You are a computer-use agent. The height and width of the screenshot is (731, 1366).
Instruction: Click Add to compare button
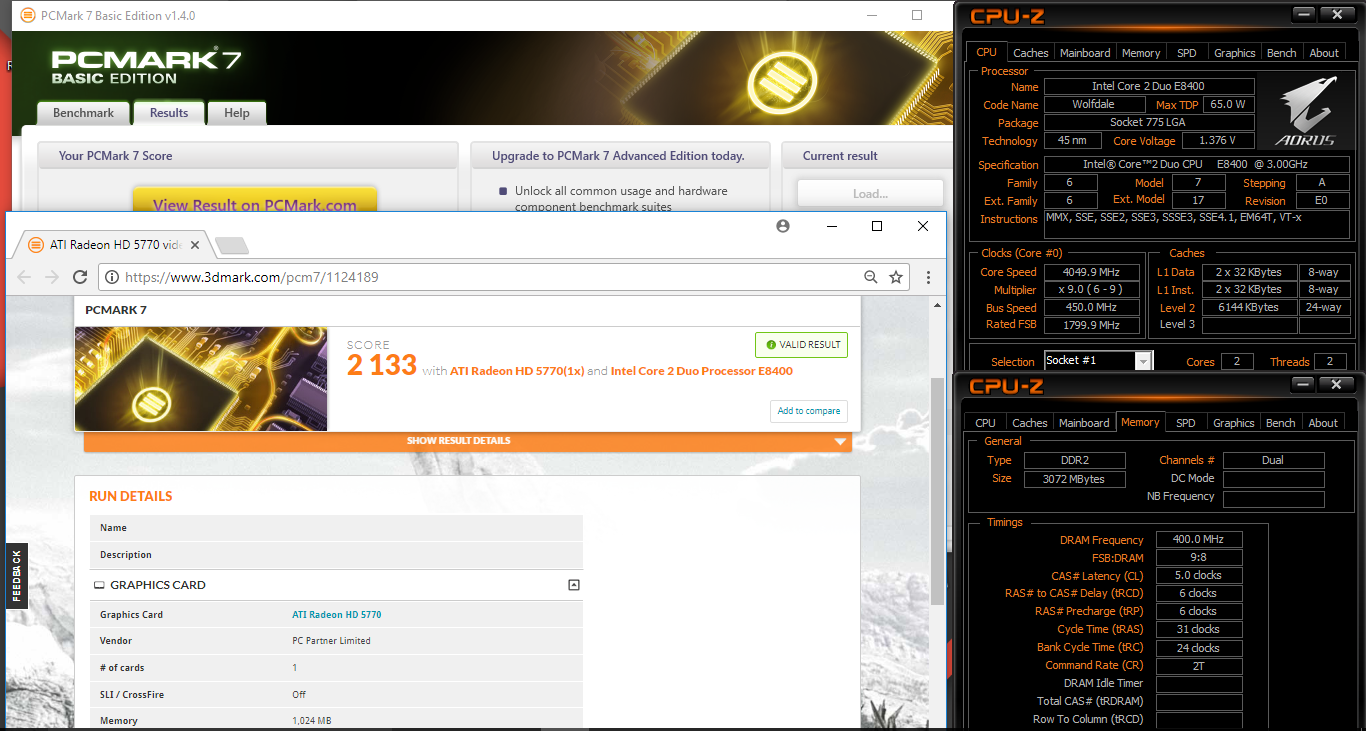pos(808,411)
